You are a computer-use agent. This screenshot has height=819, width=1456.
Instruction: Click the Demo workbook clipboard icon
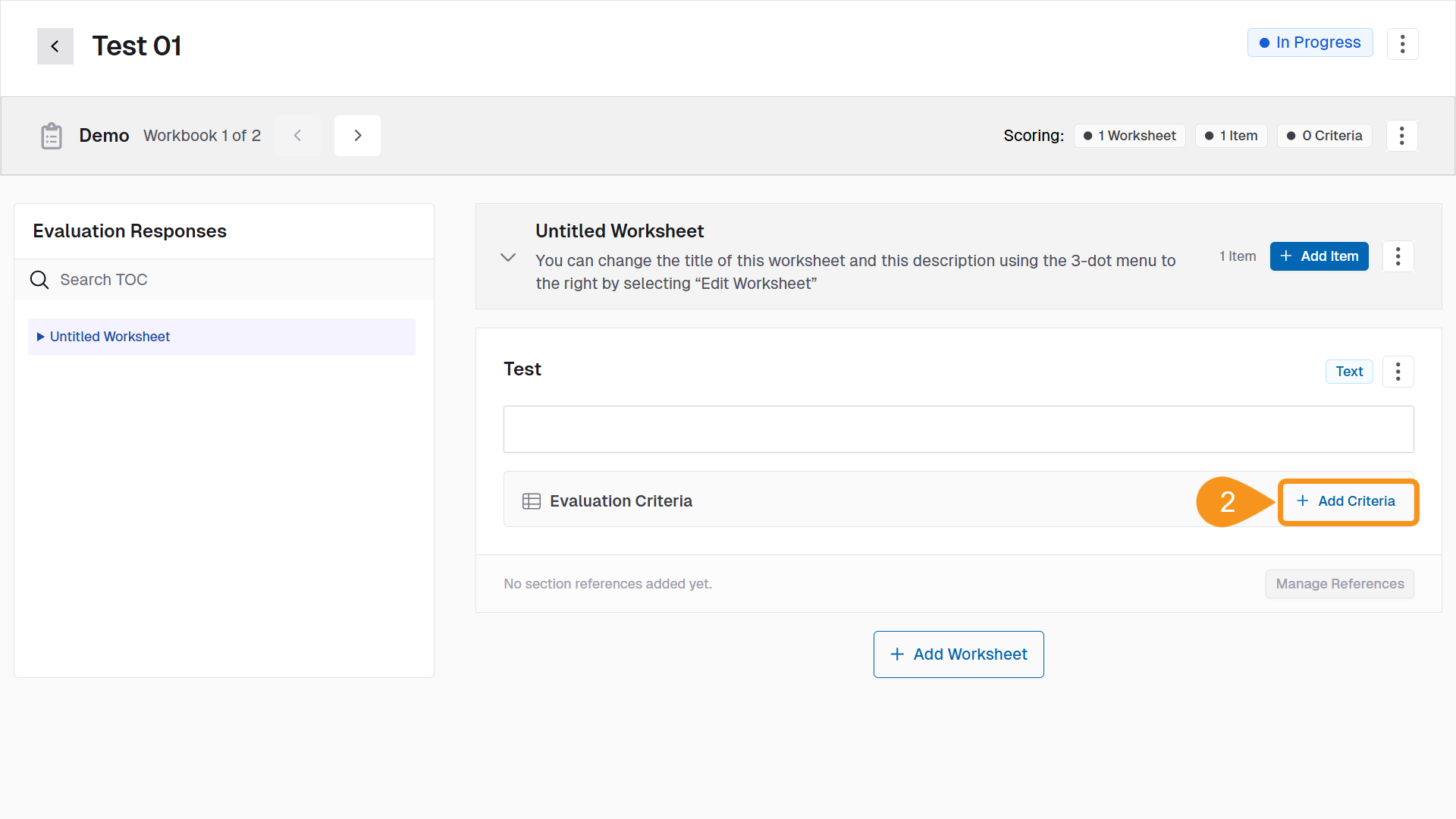point(52,136)
